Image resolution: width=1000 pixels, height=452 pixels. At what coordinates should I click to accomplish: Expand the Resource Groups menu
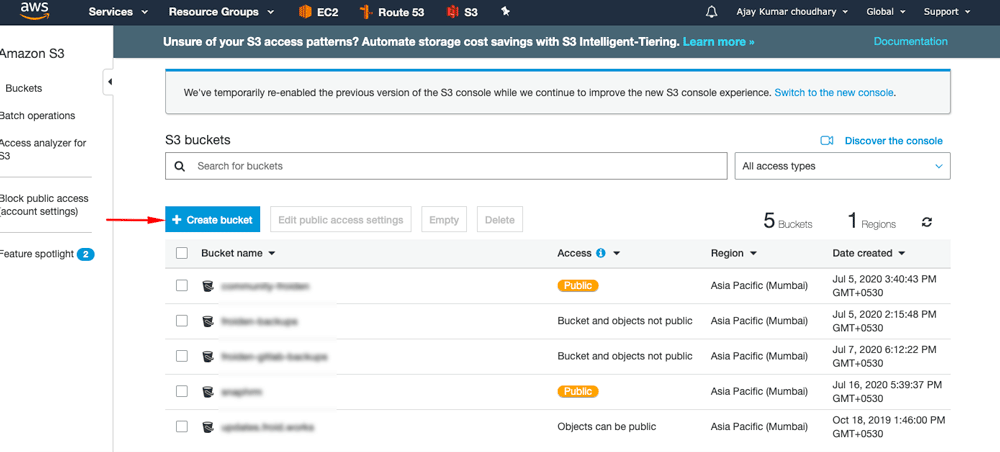tap(222, 11)
